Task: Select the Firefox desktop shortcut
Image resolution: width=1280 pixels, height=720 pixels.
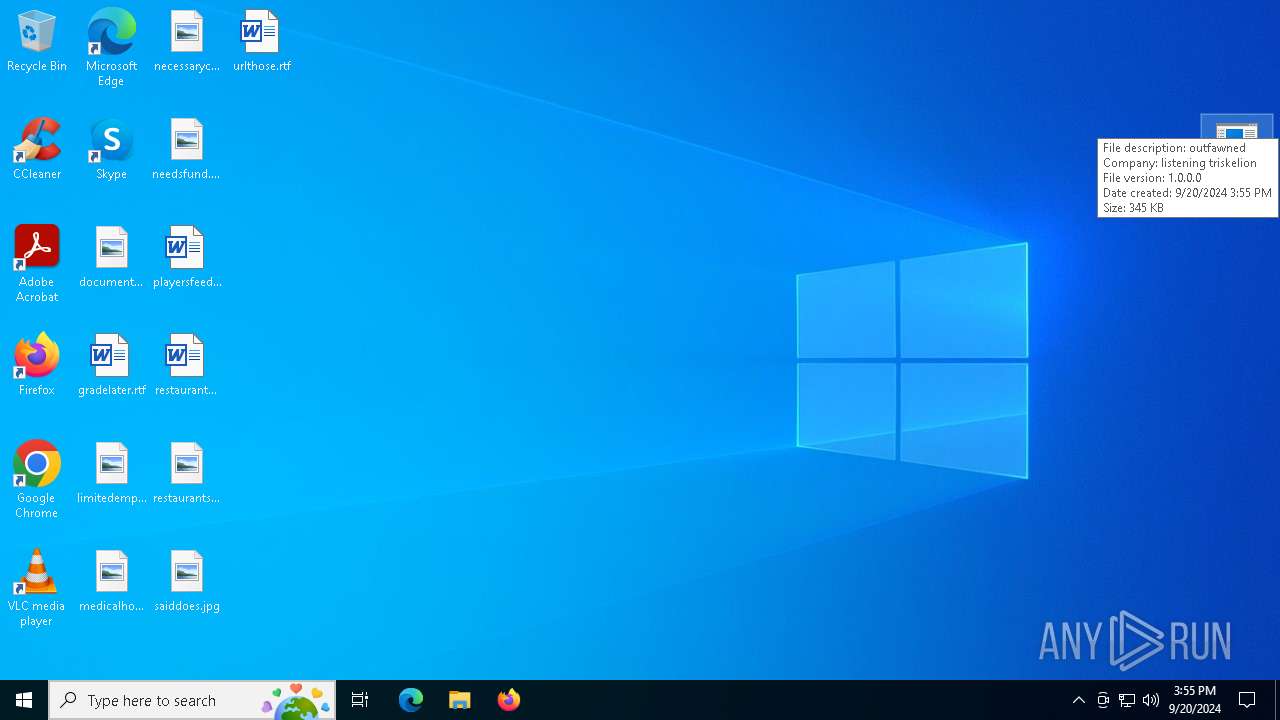Action: point(37,366)
